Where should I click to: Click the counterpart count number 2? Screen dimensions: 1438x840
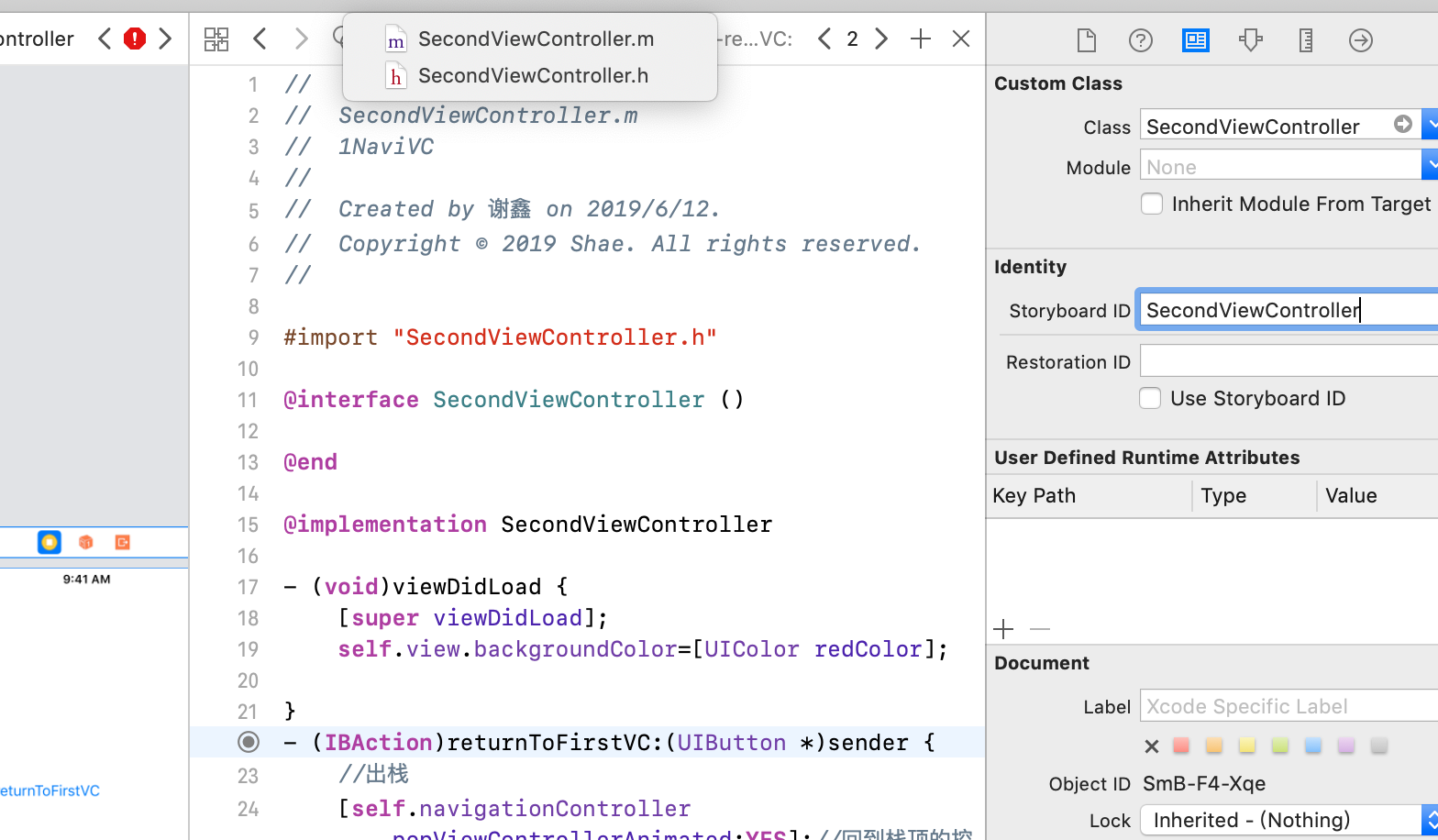[x=853, y=39]
